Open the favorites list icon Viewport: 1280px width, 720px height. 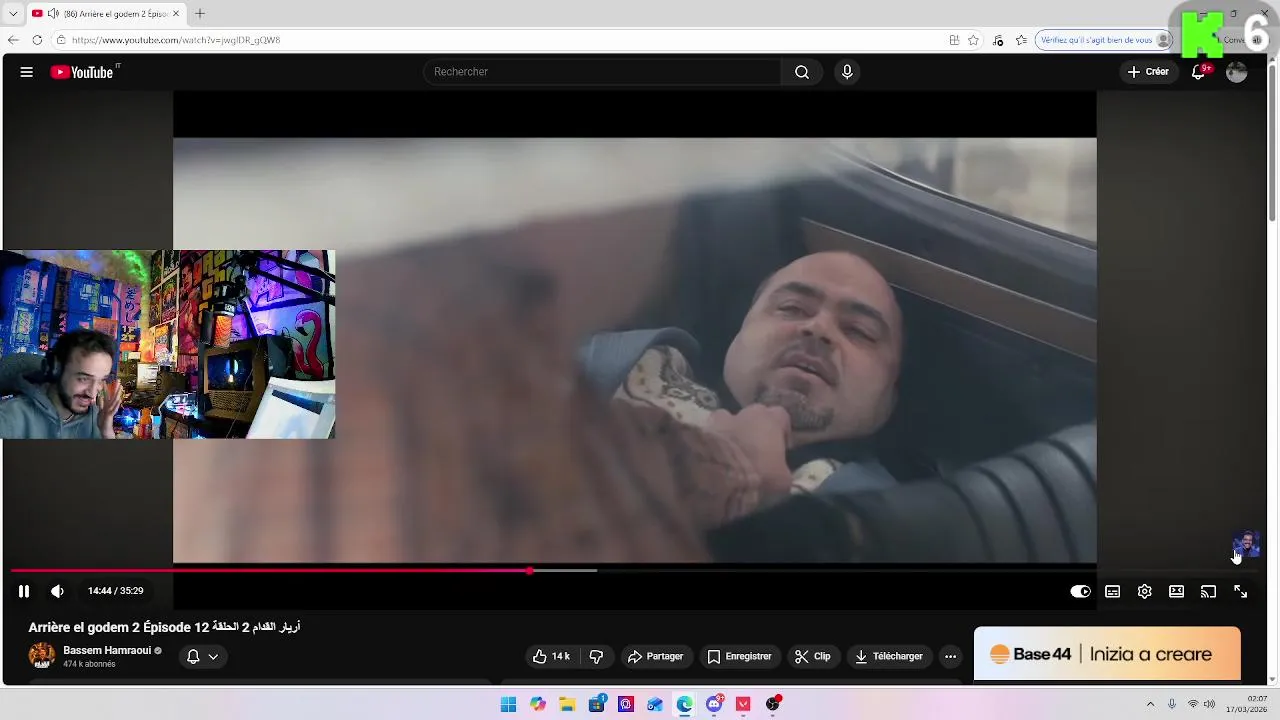(x=1021, y=40)
